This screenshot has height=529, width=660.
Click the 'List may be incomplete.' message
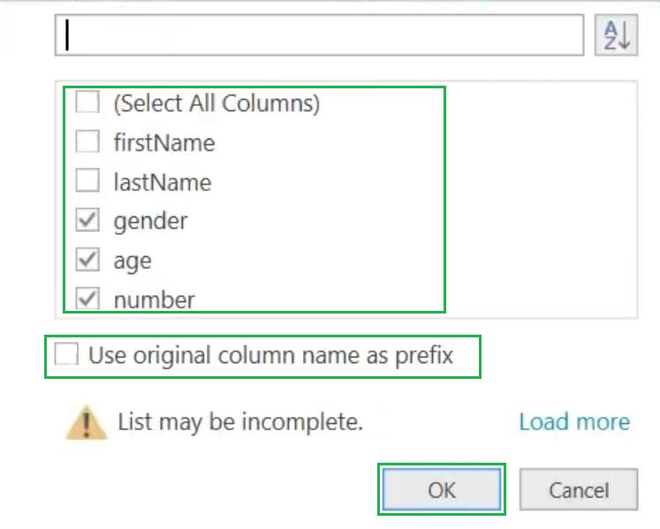(240, 422)
